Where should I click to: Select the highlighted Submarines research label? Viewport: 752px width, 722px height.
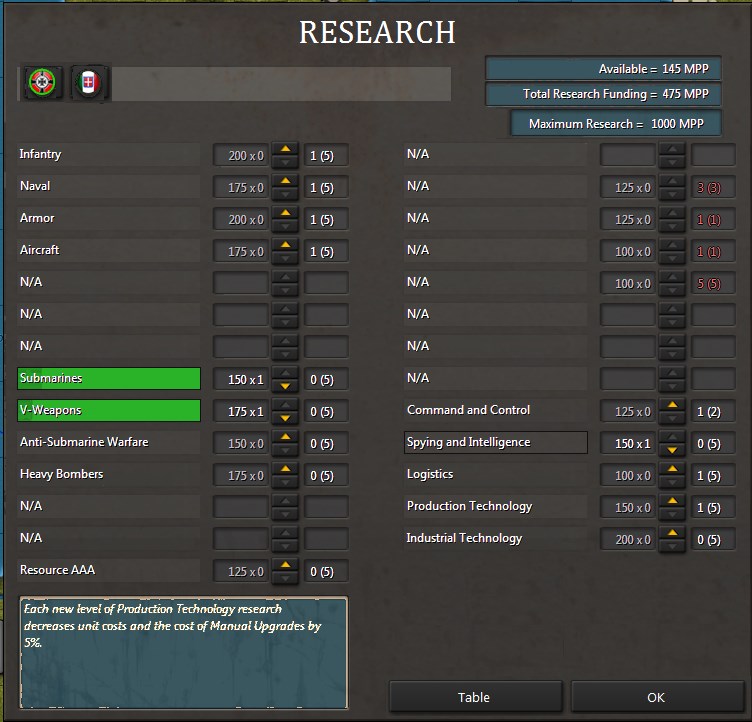(x=108, y=379)
